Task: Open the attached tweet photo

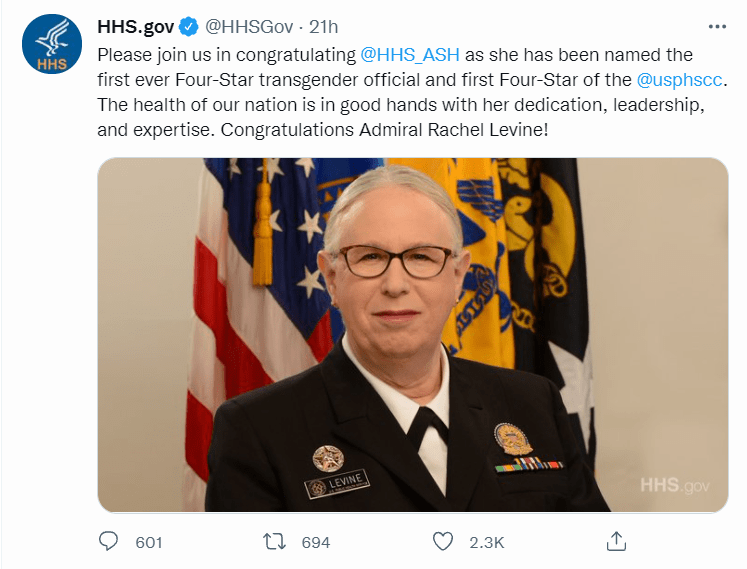Action: 413,335
